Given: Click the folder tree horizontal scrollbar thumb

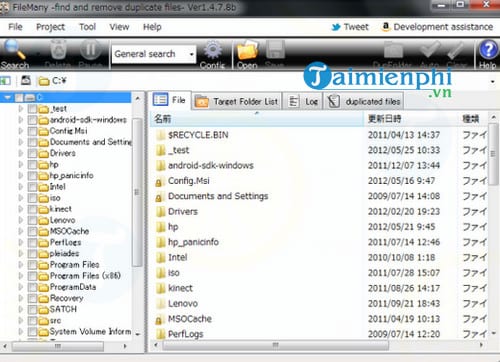Looking at the screenshot, I should point(57,346).
